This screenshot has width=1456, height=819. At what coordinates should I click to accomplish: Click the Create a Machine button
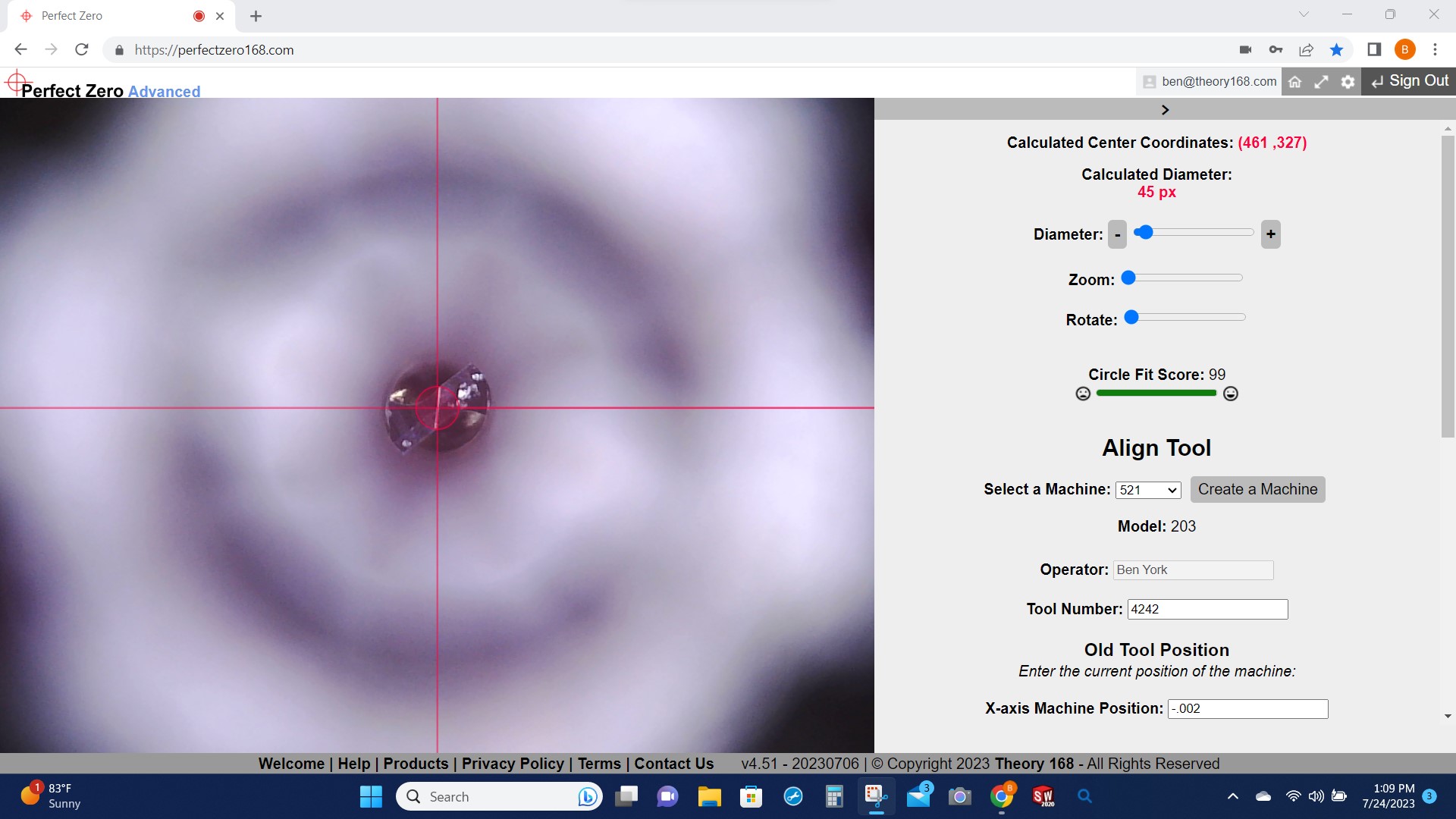point(1257,489)
